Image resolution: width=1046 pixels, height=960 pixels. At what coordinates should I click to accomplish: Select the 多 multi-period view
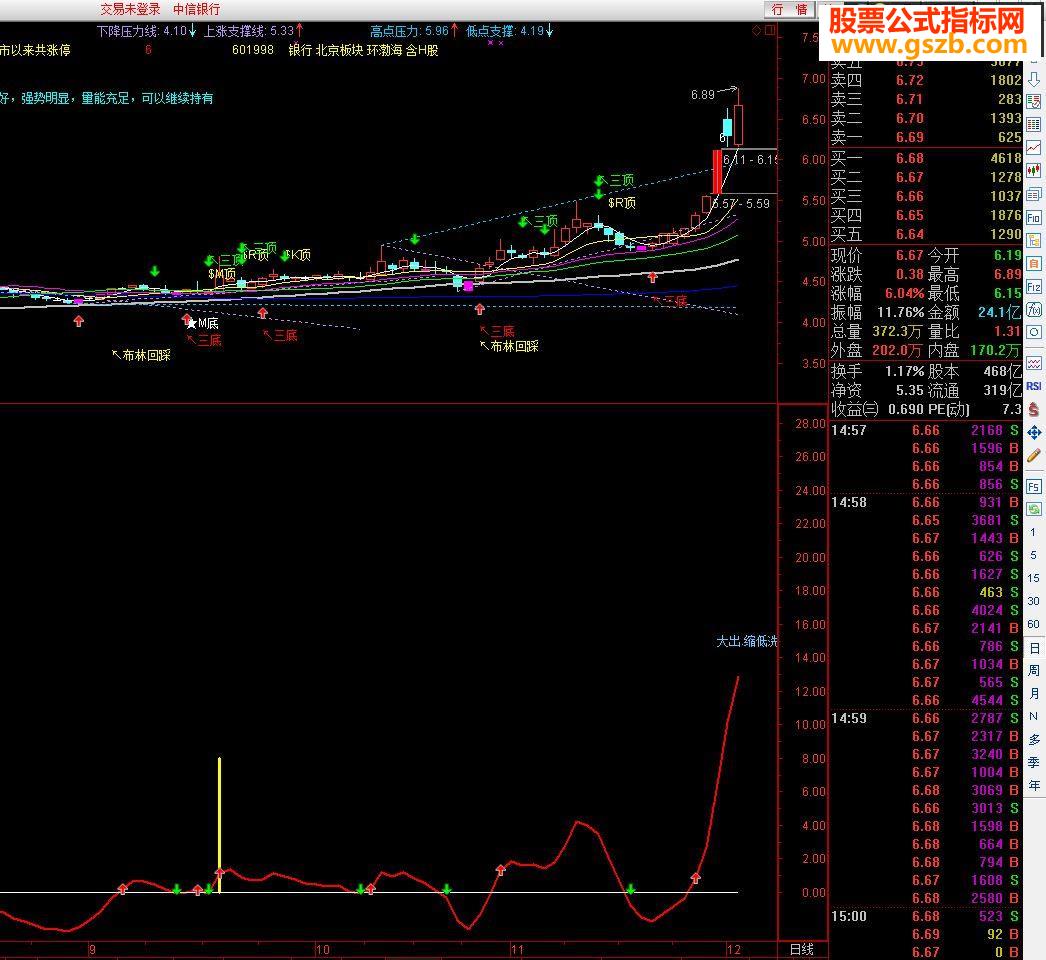click(x=1034, y=740)
